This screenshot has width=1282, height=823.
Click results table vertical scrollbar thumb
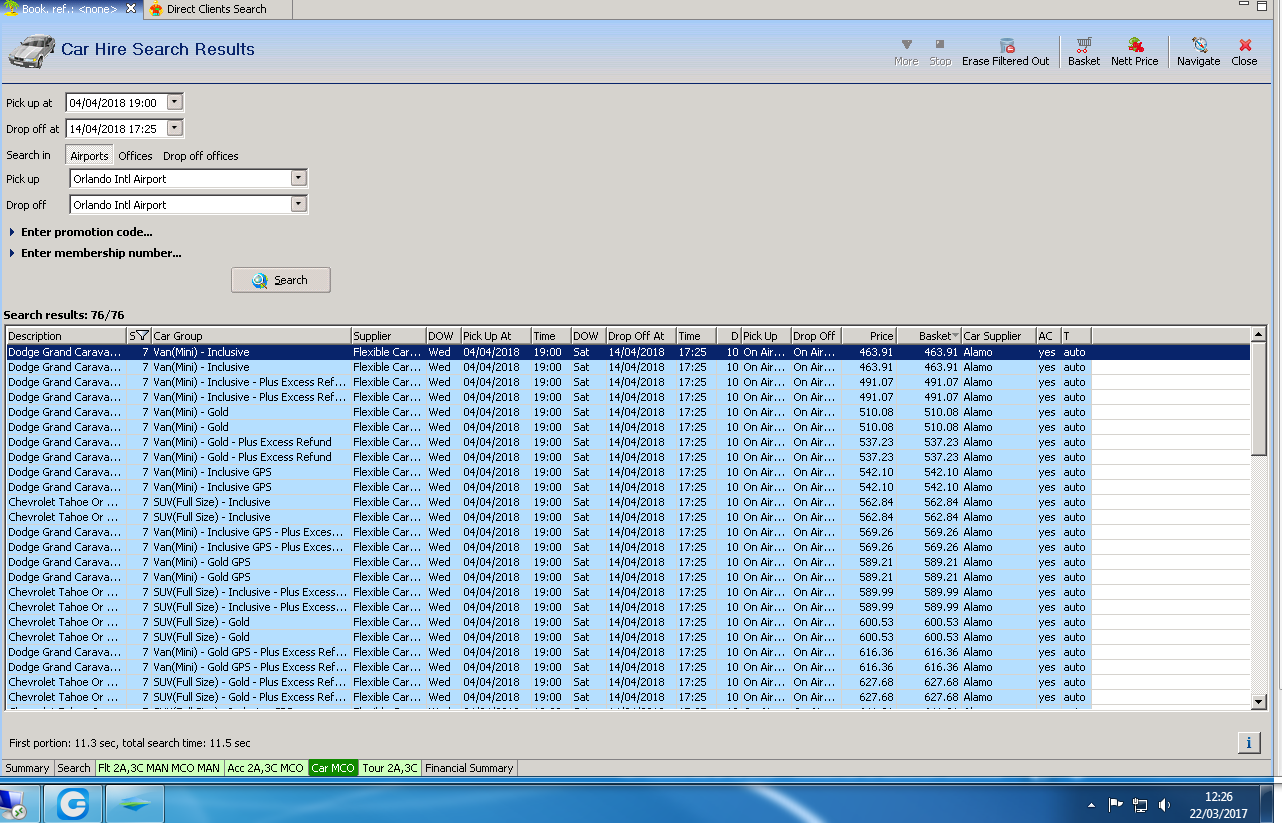[1259, 398]
